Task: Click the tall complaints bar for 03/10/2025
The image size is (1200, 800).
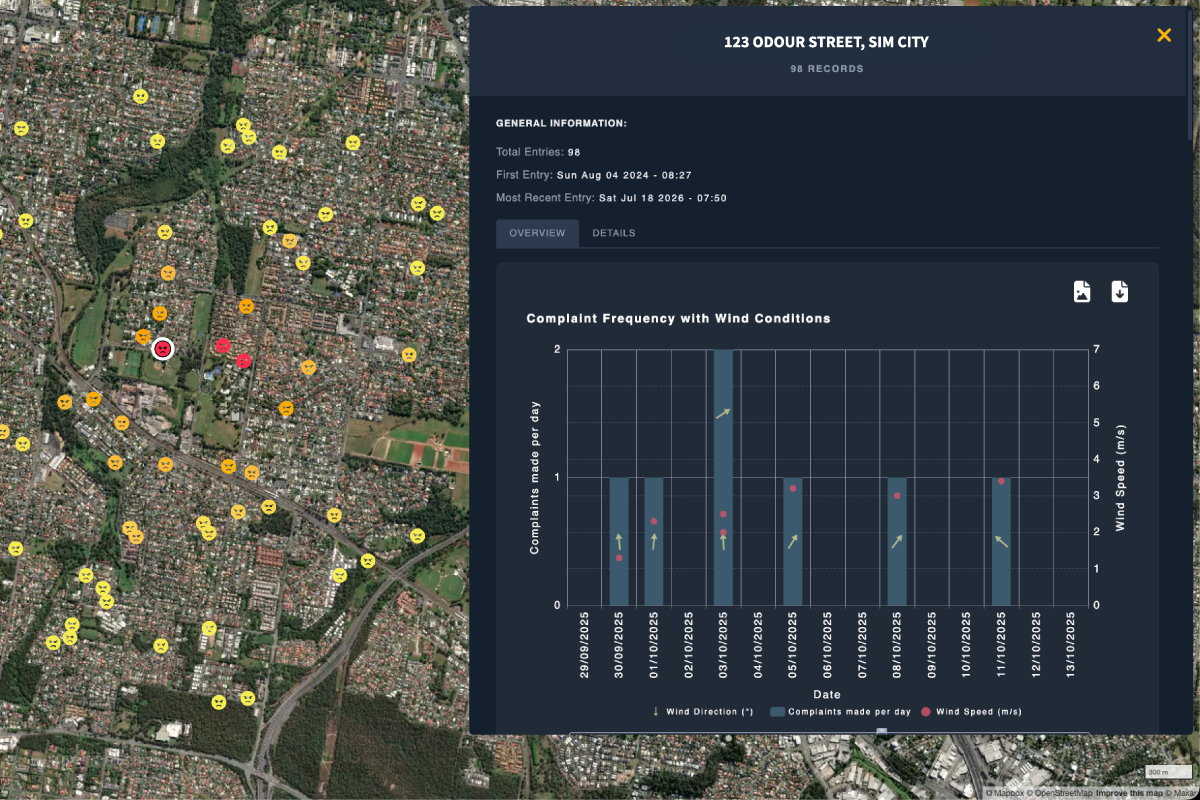Action: pyautogui.click(x=723, y=477)
